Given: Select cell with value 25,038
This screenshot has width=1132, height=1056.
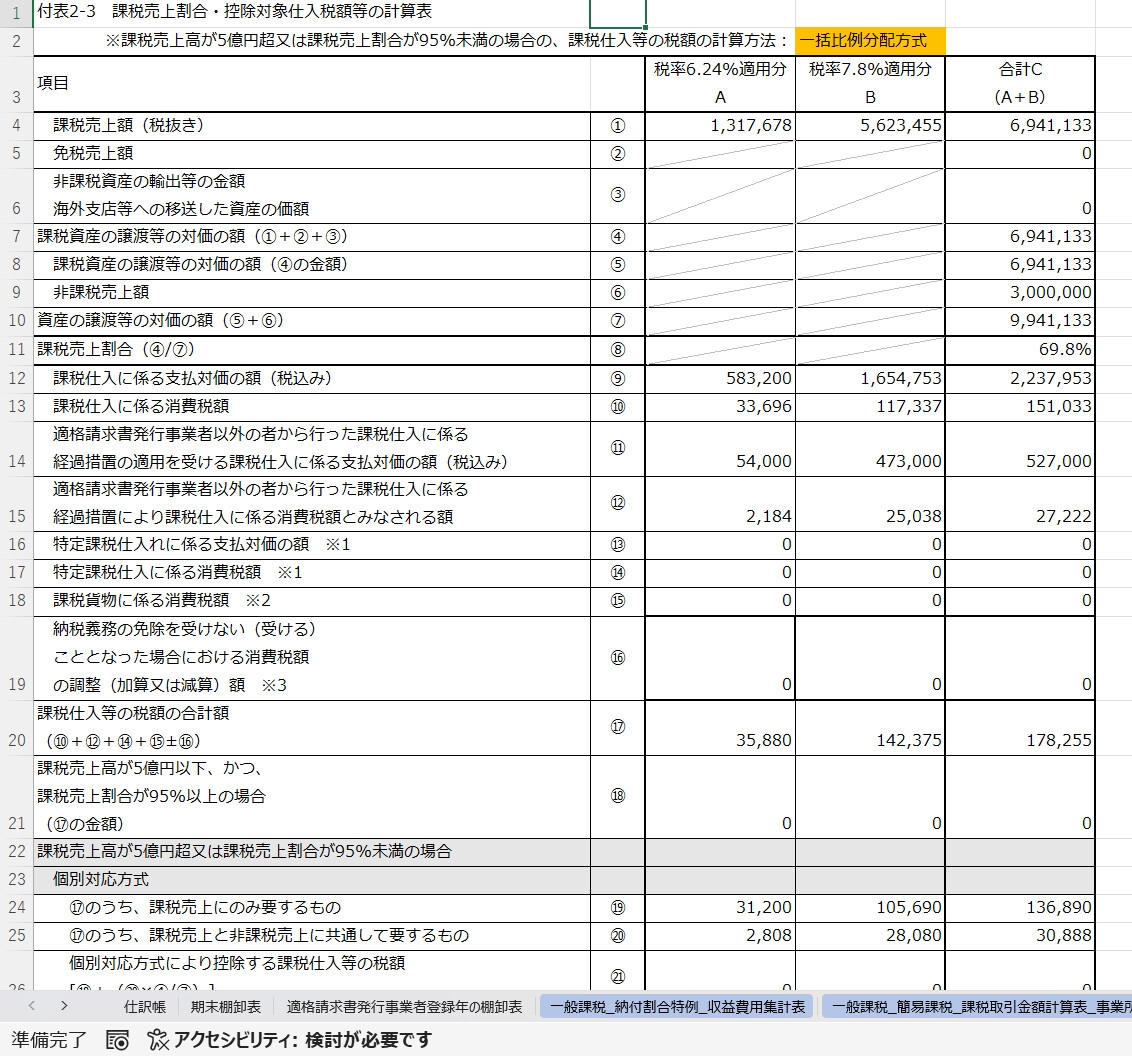Looking at the screenshot, I should [870, 504].
